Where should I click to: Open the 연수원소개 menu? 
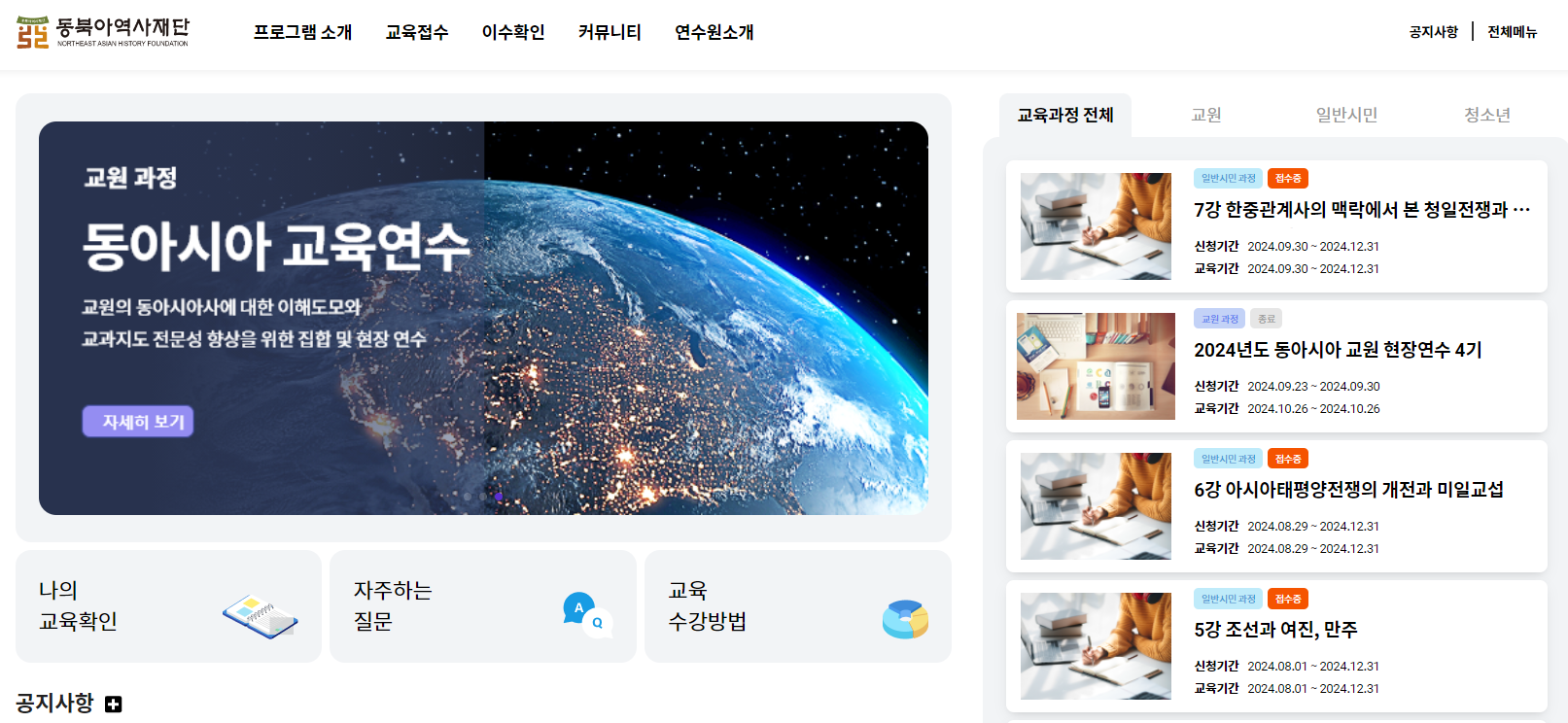point(714,32)
